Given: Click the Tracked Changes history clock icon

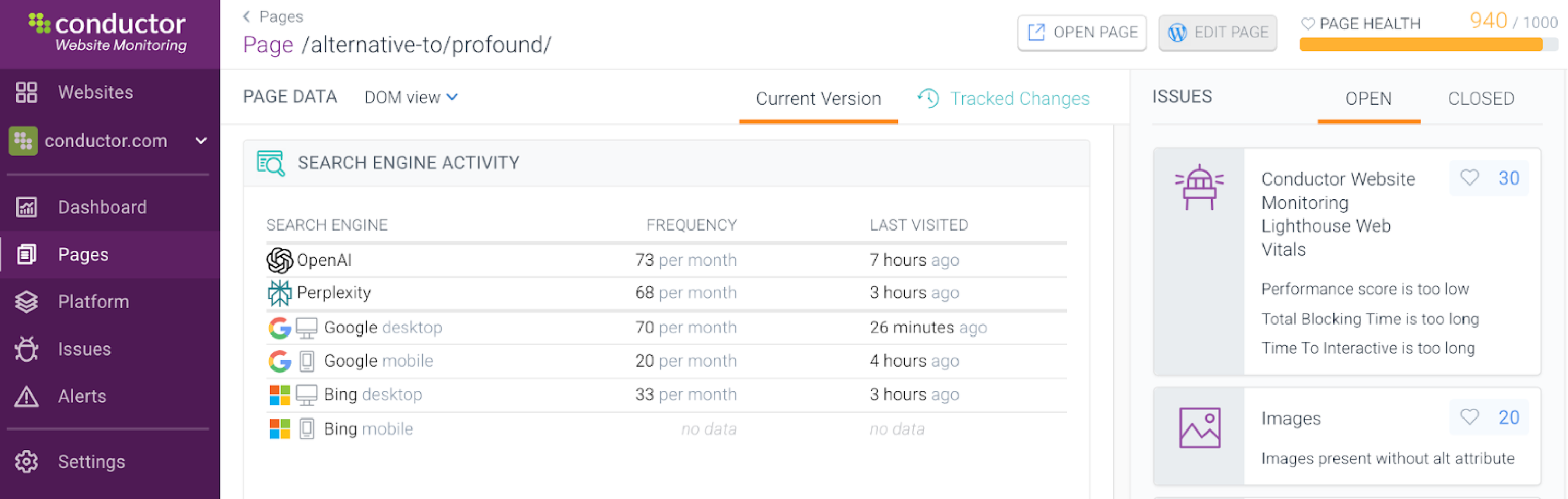Looking at the screenshot, I should pyautogui.click(x=928, y=98).
